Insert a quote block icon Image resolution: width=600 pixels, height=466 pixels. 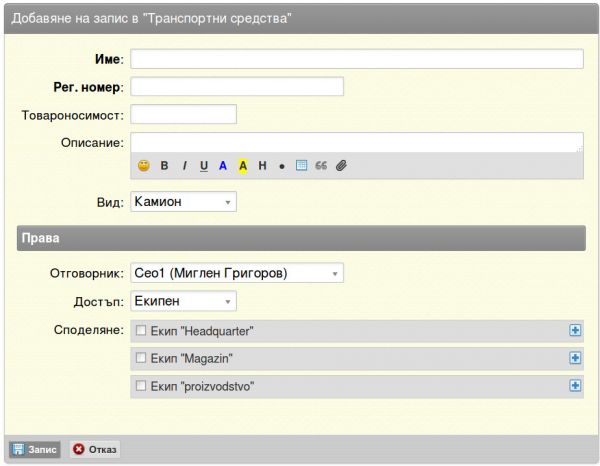(321, 165)
